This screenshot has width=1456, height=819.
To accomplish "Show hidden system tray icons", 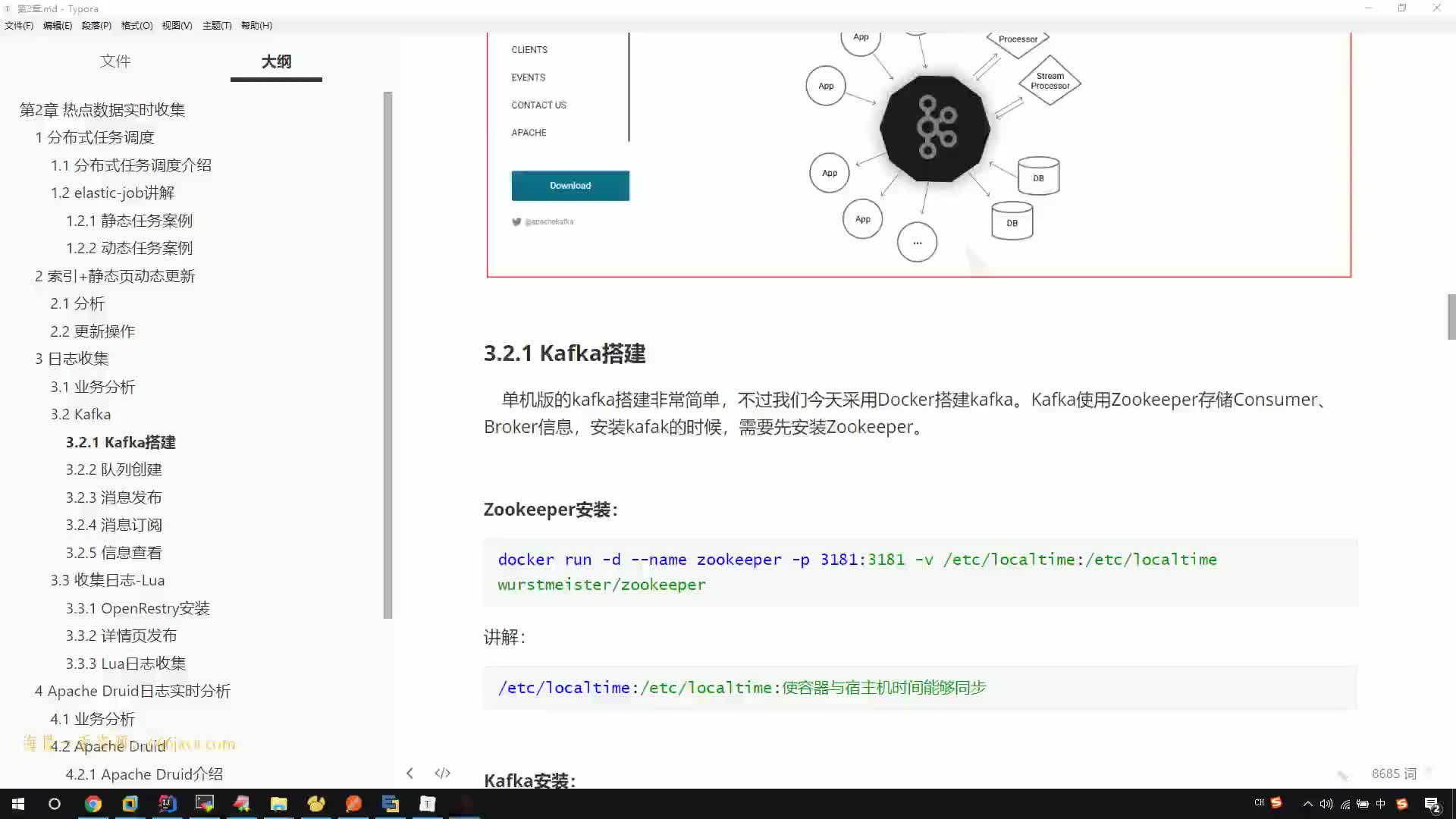I will [x=1307, y=804].
